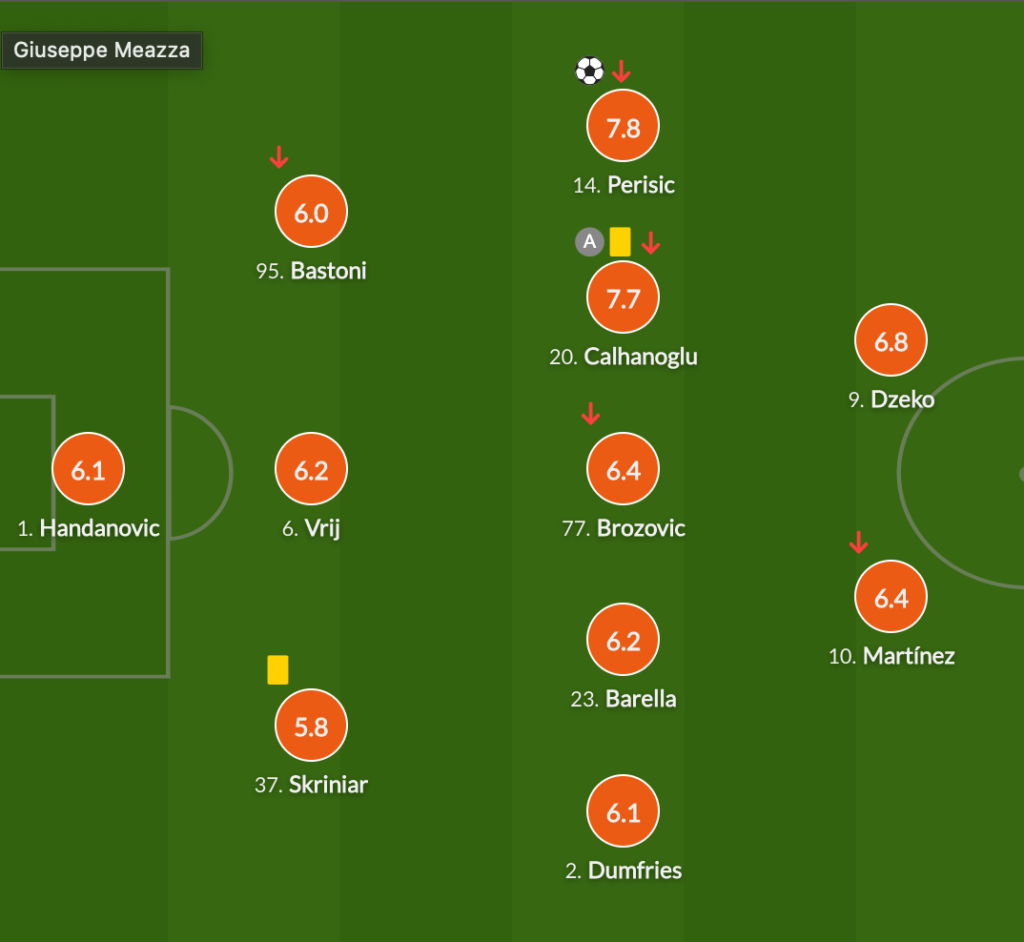1024x942 pixels.
Task: Click the player name Vrij
Action: click(323, 528)
